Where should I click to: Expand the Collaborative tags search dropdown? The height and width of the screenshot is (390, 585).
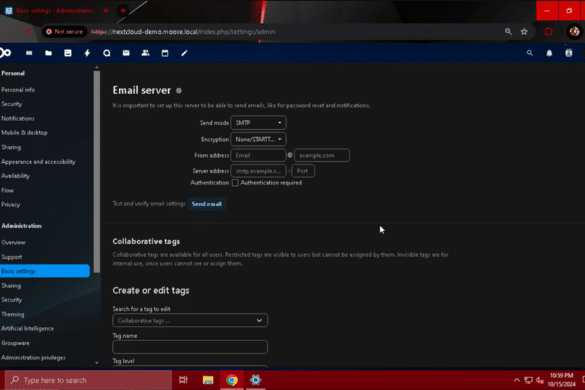190,321
